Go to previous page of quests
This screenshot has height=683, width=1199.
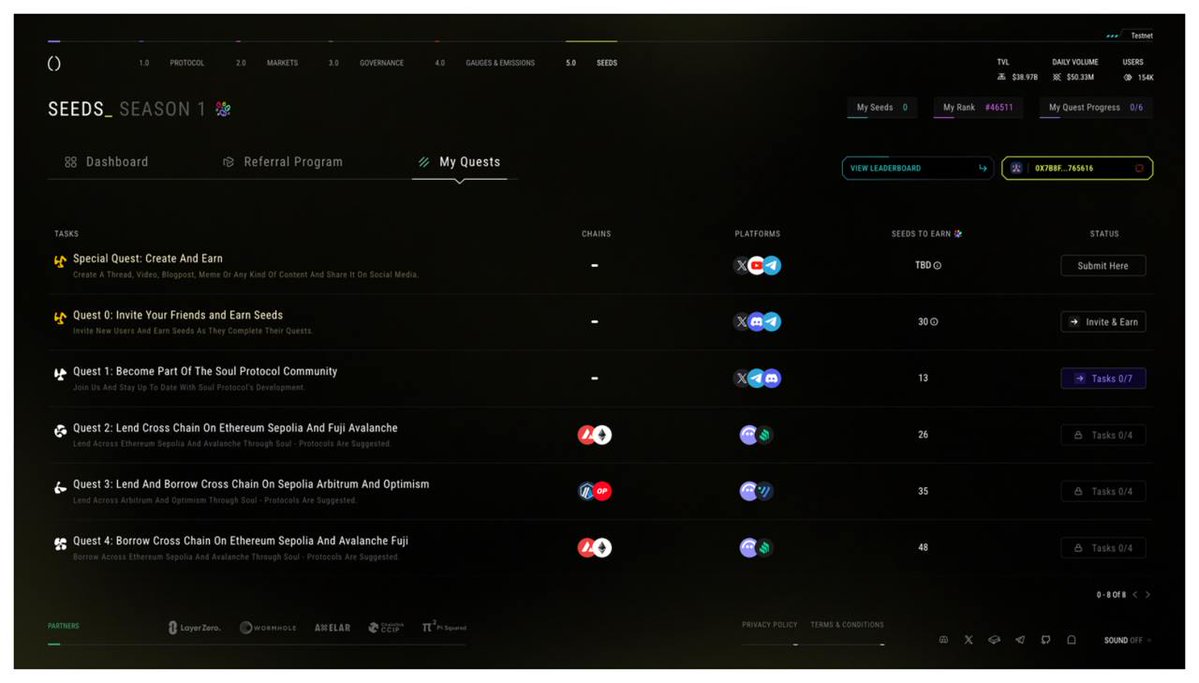coord(1136,594)
